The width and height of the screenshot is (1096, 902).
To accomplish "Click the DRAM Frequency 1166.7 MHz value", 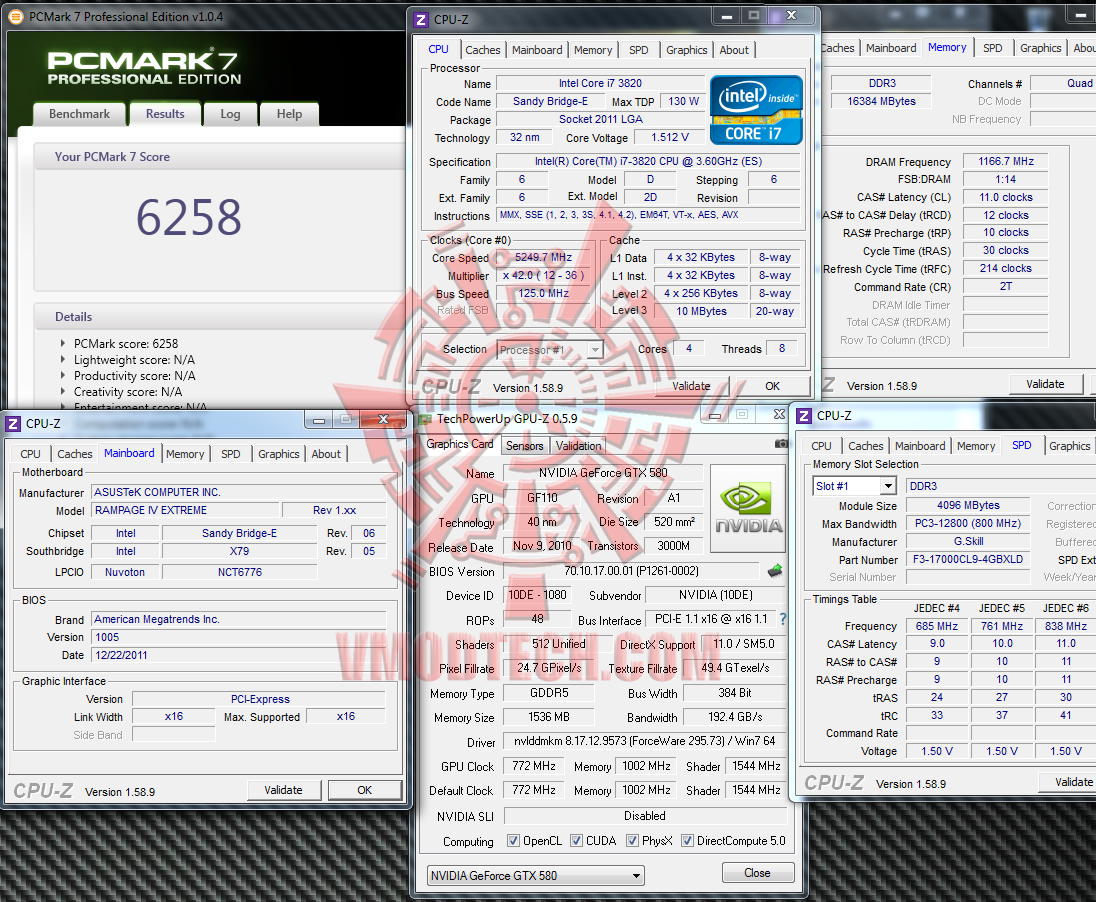I will pos(1005,162).
